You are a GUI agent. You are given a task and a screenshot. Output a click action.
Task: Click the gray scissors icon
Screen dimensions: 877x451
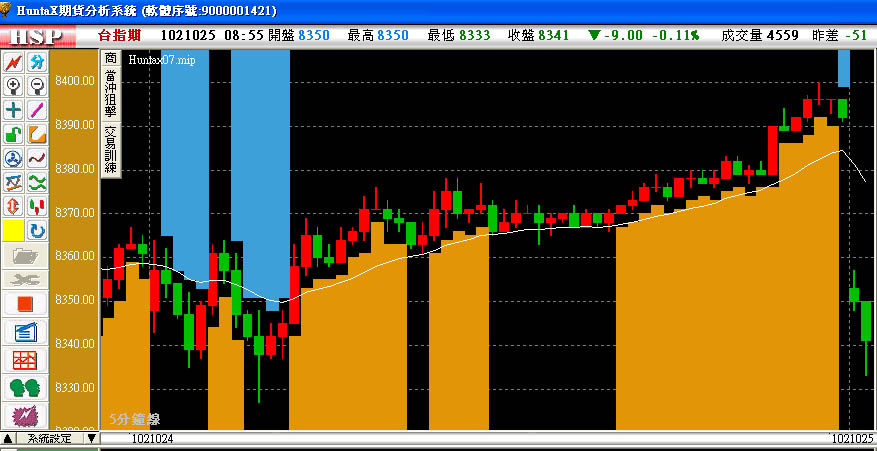click(x=26, y=279)
